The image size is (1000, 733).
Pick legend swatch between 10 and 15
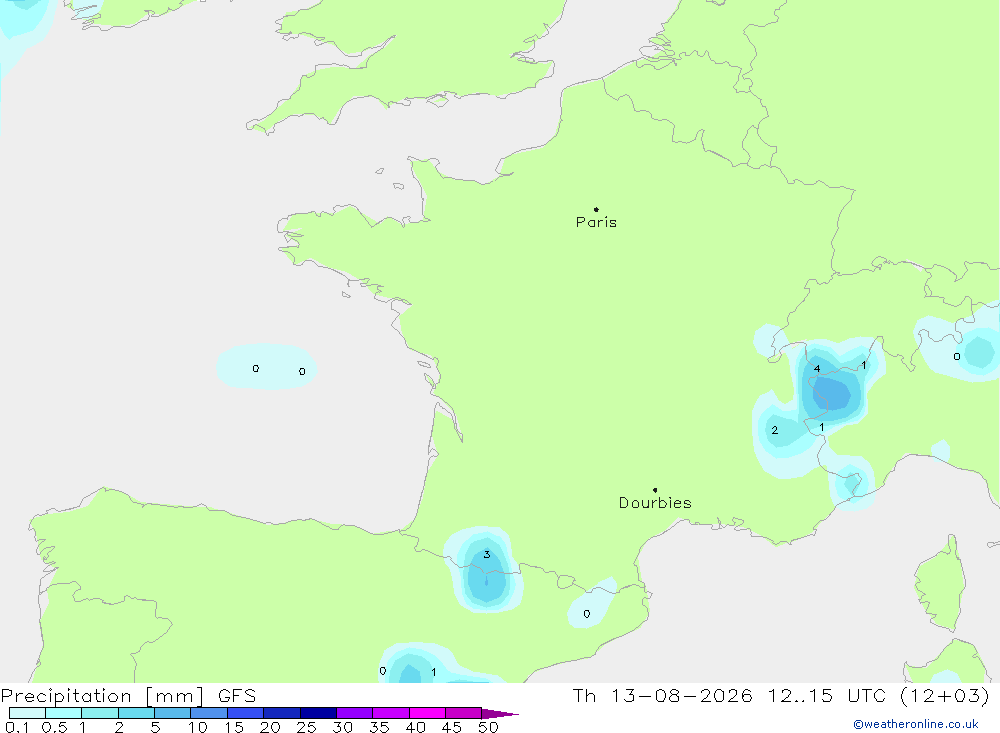pos(209,713)
